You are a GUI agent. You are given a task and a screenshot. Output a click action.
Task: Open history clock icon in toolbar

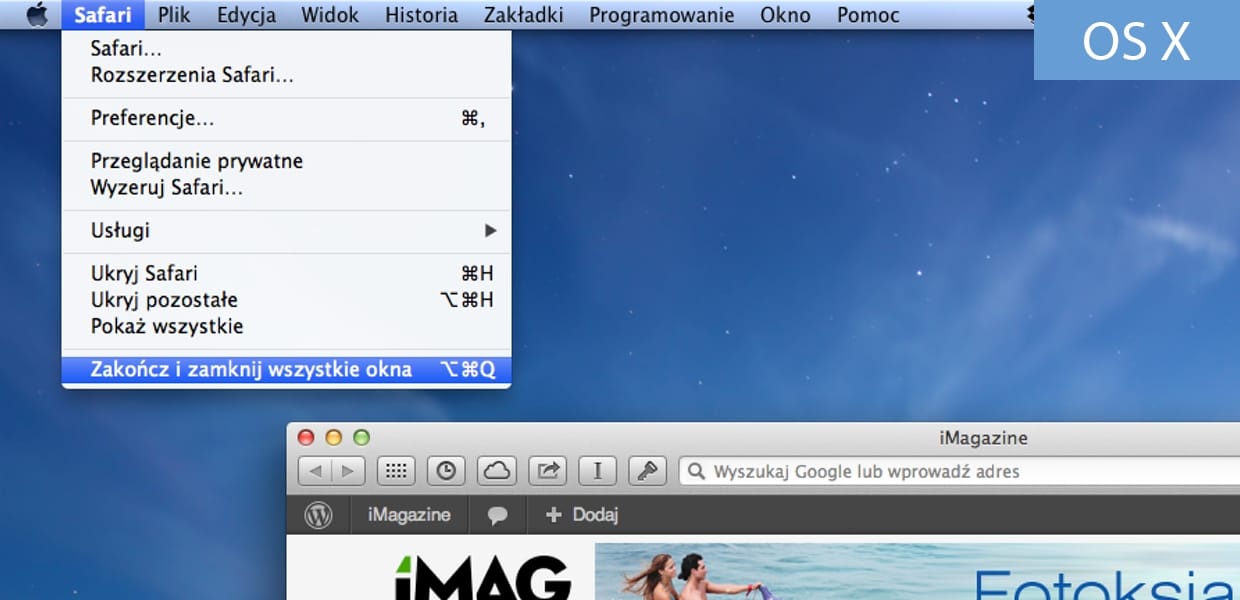pos(447,471)
